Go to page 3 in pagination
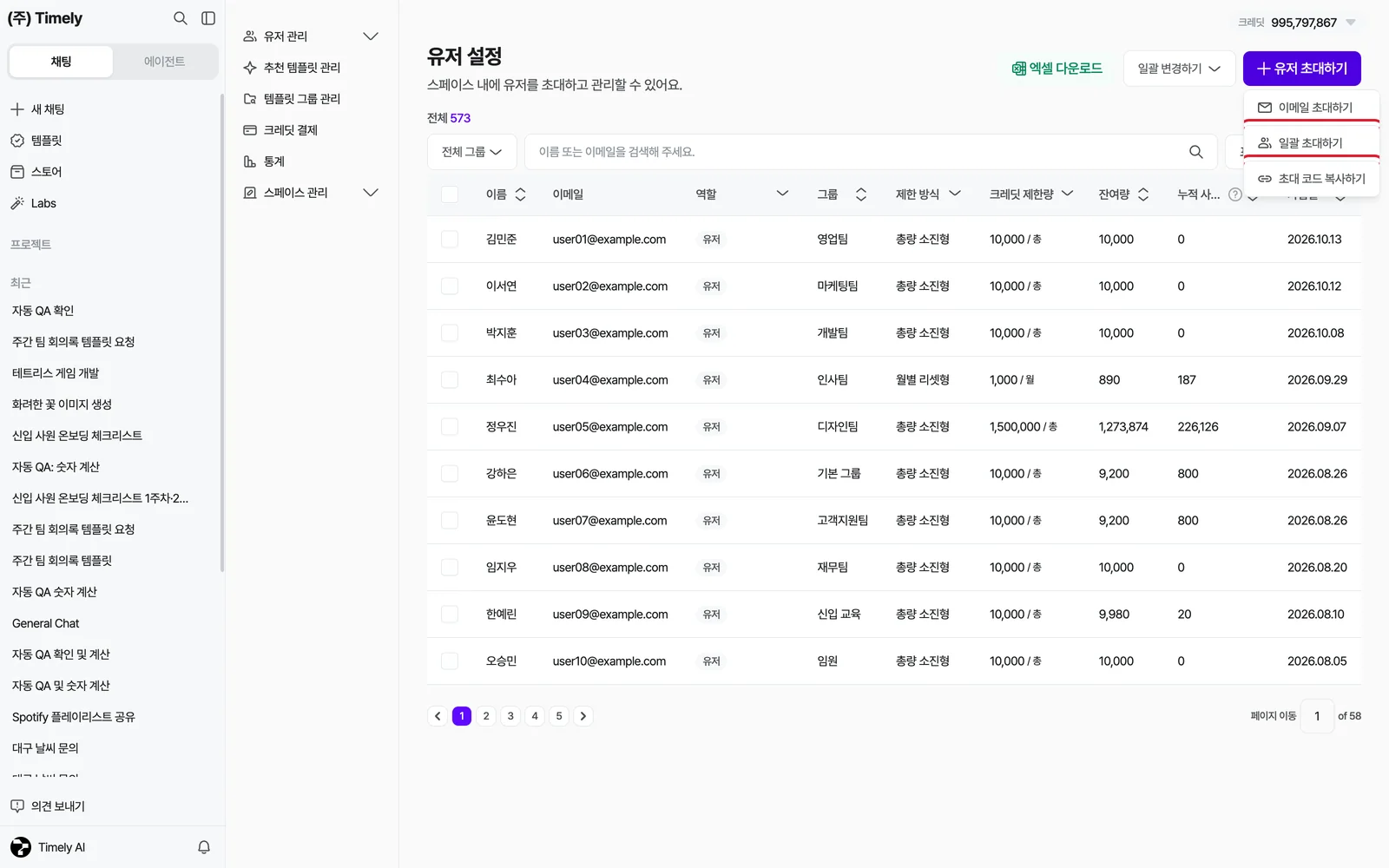The image size is (1389, 868). 510,716
